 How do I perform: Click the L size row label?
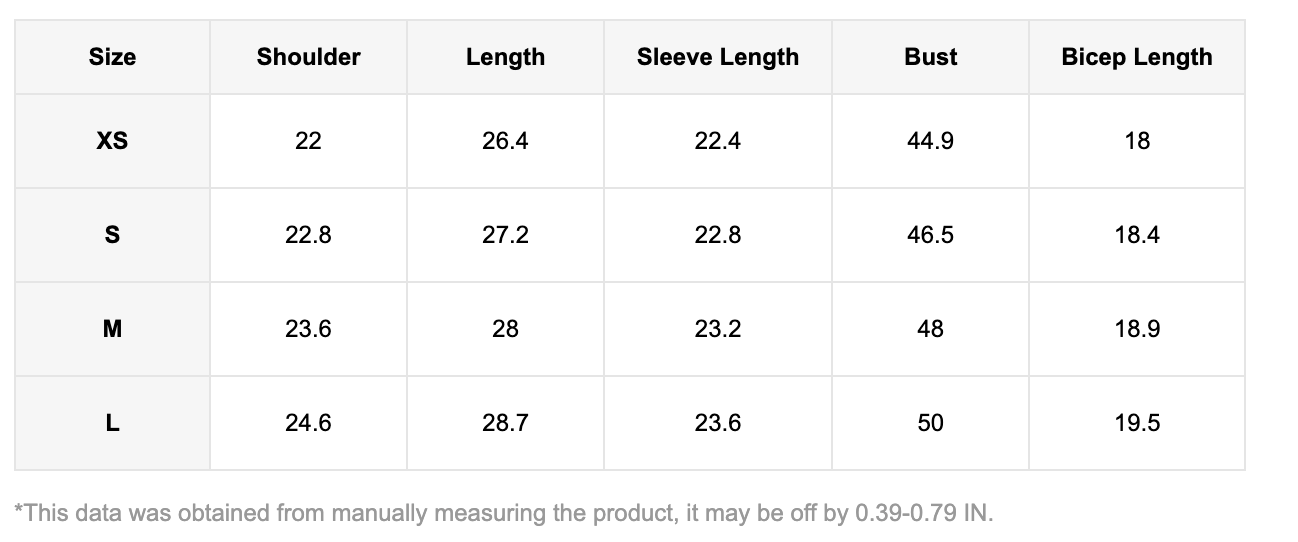[x=112, y=423]
